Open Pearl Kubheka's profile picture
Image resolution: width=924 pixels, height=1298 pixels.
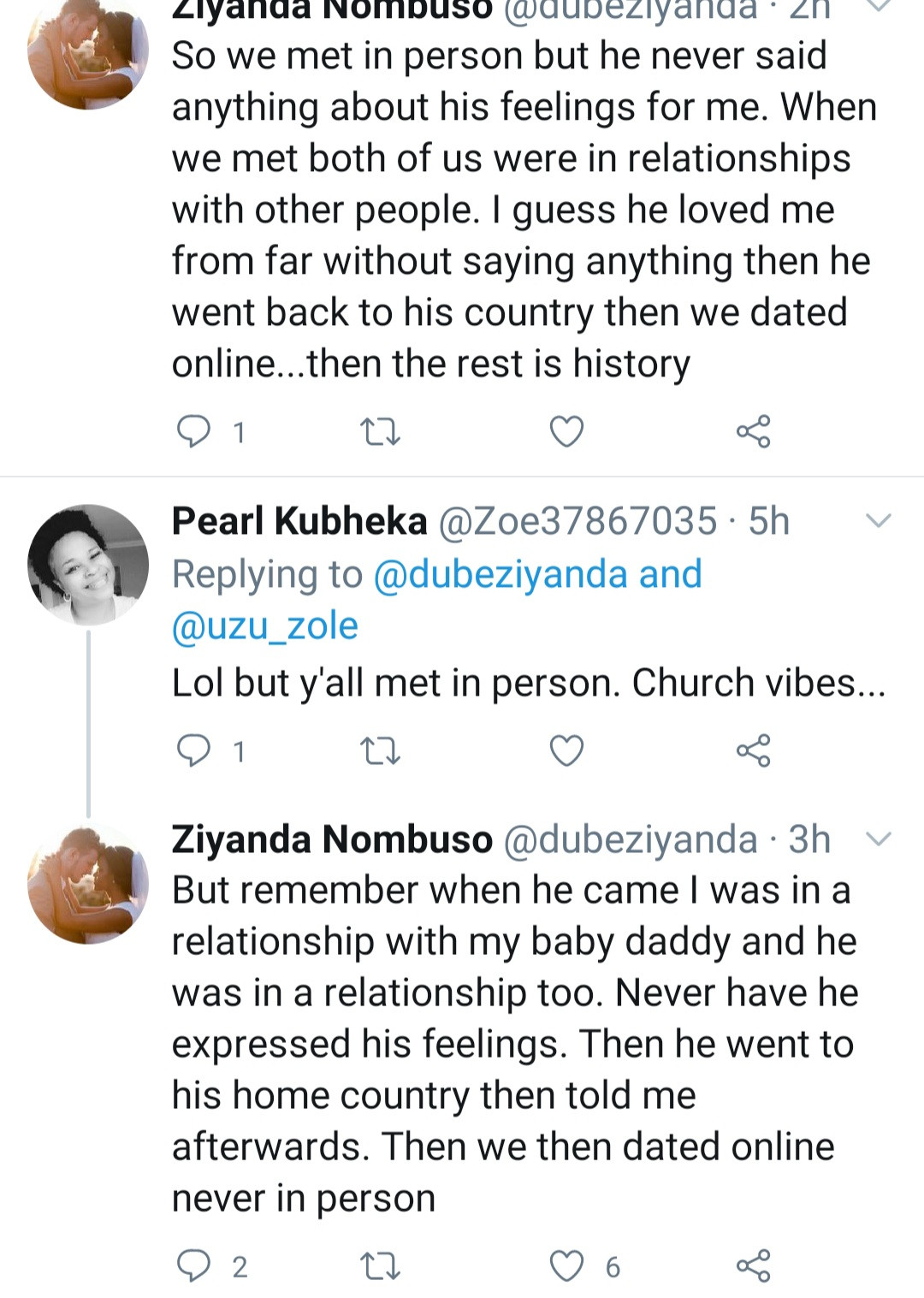click(x=88, y=565)
